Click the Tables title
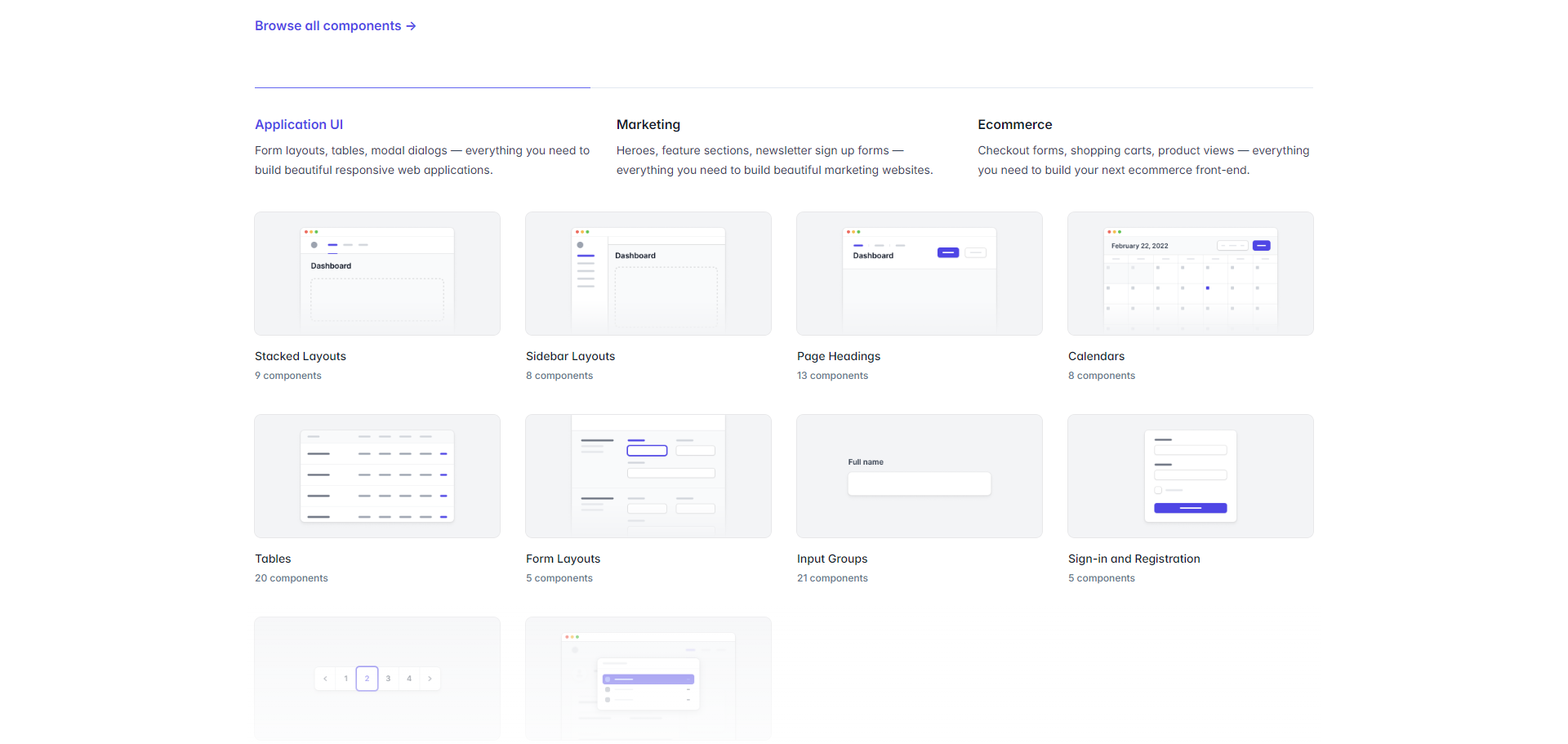The height and width of the screenshot is (744, 1568). [x=273, y=559]
